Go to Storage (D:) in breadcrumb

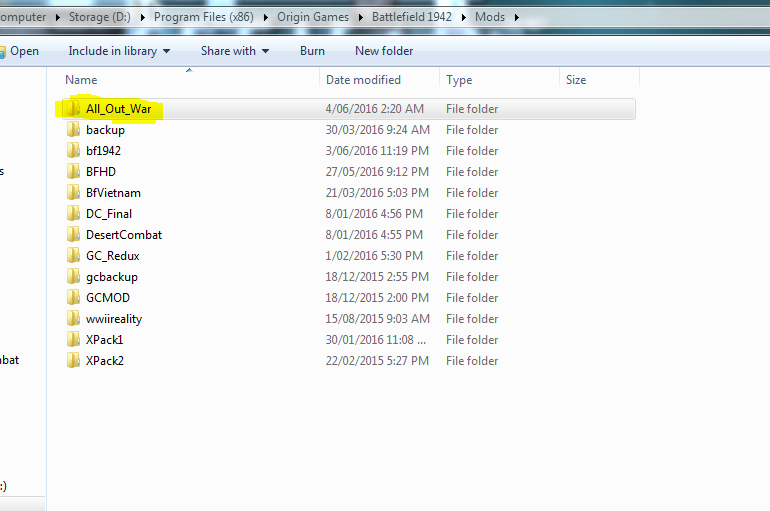click(x=100, y=17)
